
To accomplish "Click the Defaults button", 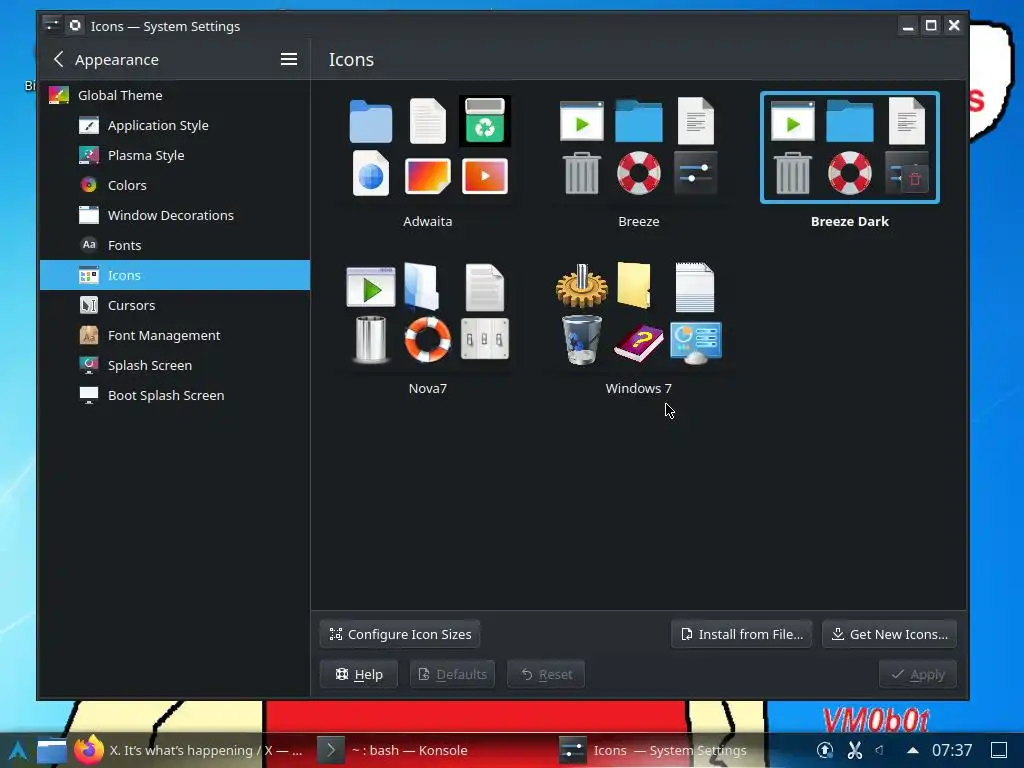I will click(x=452, y=674).
